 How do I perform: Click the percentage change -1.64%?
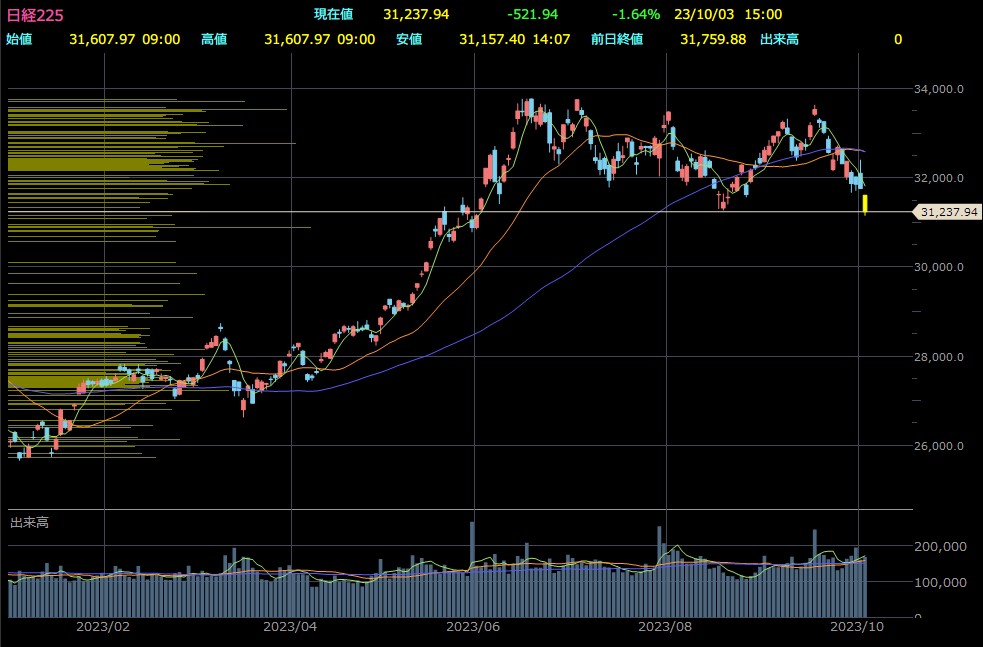click(636, 14)
